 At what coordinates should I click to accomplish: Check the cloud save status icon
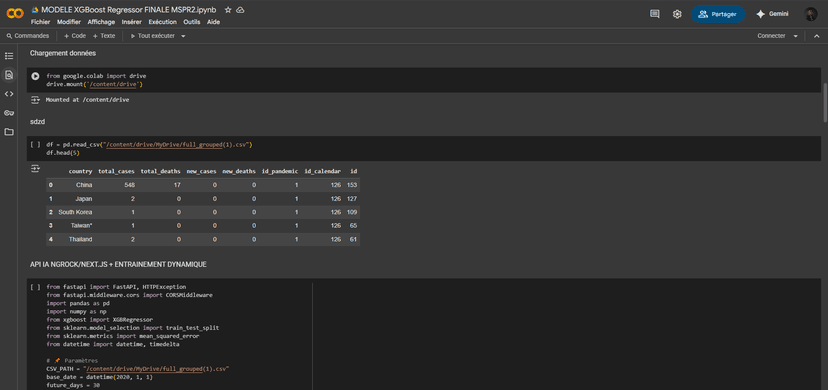[x=240, y=10]
